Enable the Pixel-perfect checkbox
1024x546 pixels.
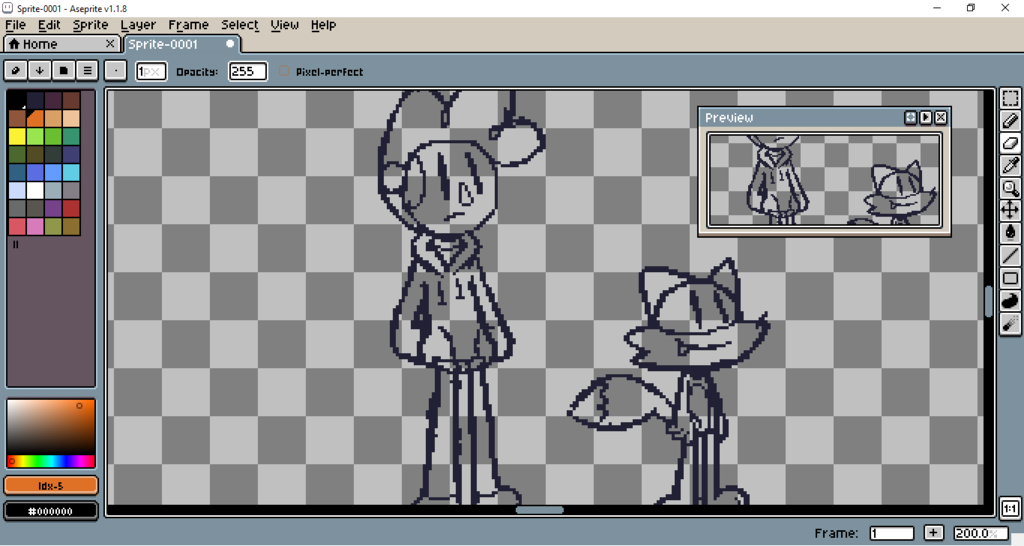(284, 71)
